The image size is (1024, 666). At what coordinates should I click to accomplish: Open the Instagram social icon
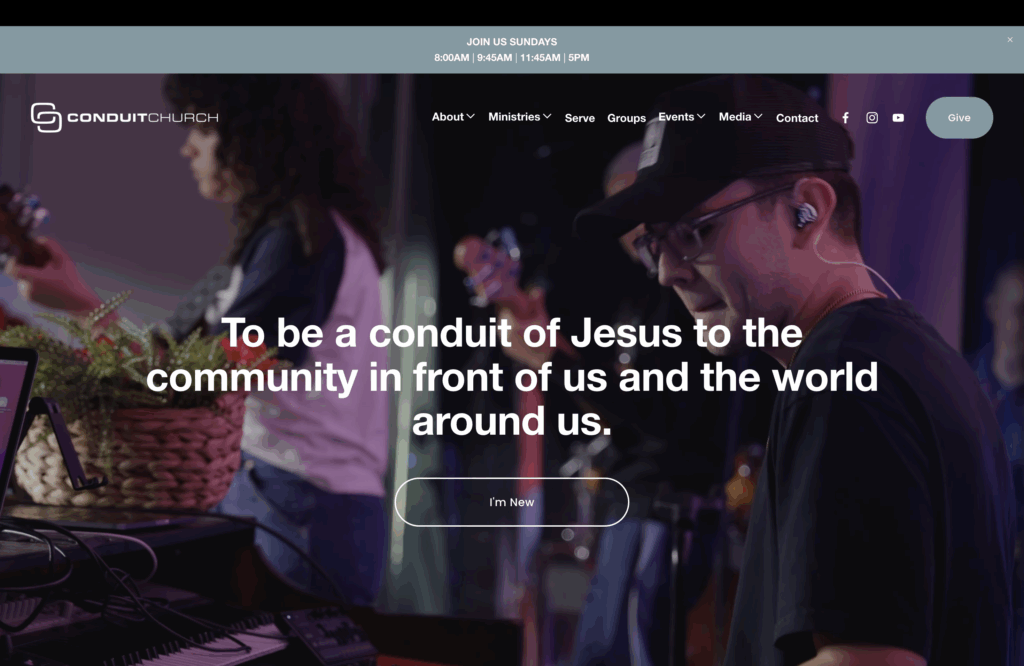tap(872, 118)
